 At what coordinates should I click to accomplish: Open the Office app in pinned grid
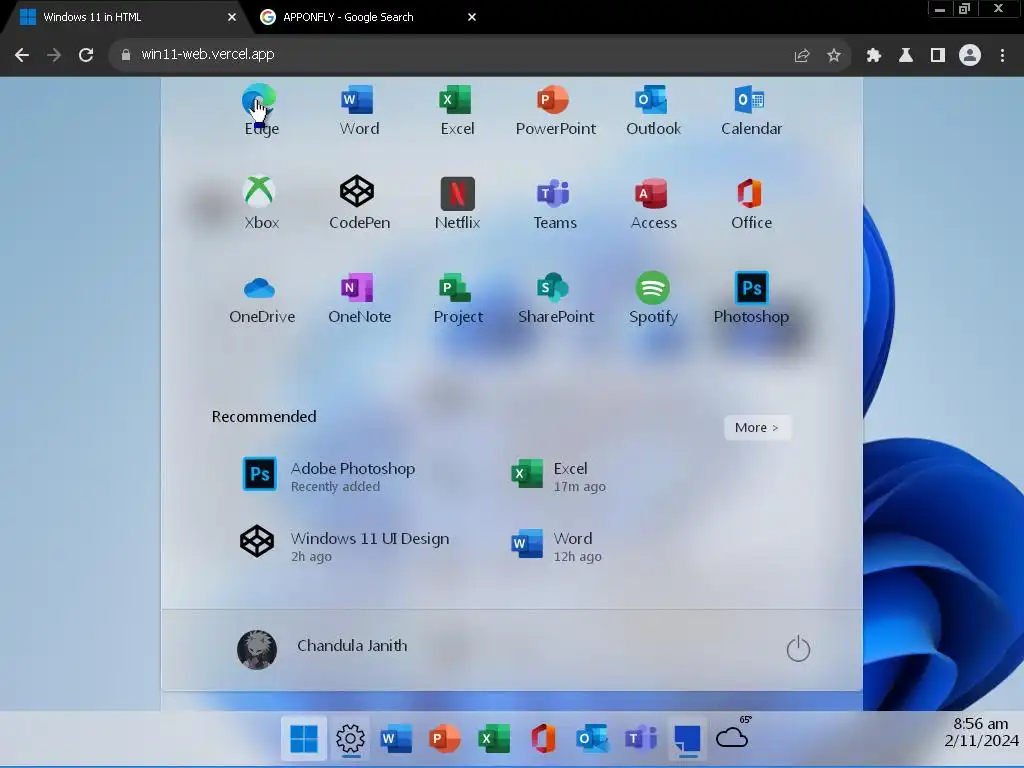[x=751, y=203]
